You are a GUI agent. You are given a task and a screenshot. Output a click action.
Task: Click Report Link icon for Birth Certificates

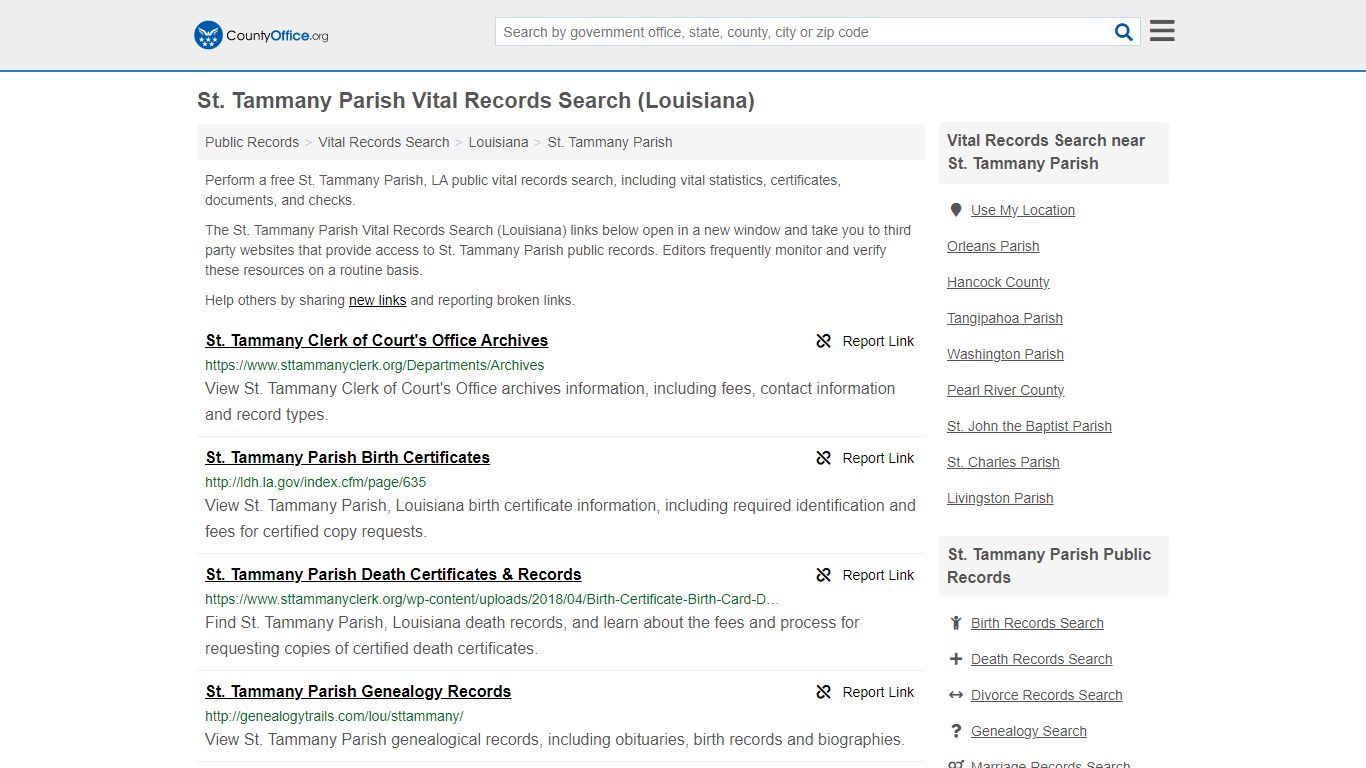click(823, 458)
